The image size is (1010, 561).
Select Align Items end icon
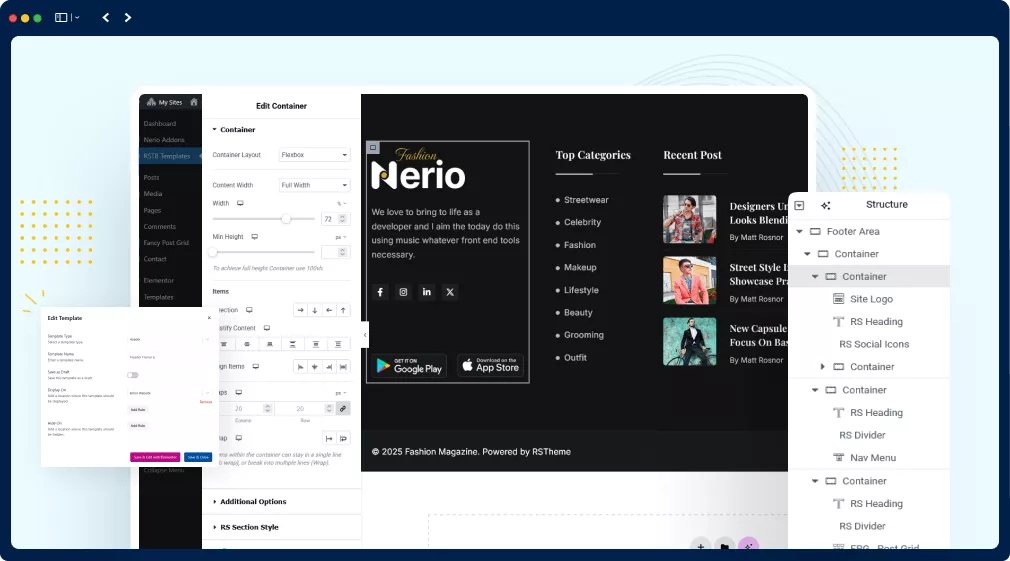point(329,366)
